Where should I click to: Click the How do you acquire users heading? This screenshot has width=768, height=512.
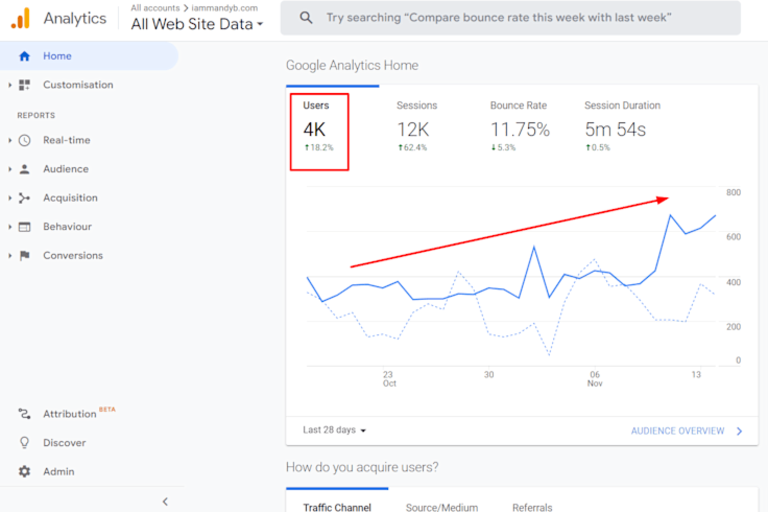pyautogui.click(x=362, y=467)
